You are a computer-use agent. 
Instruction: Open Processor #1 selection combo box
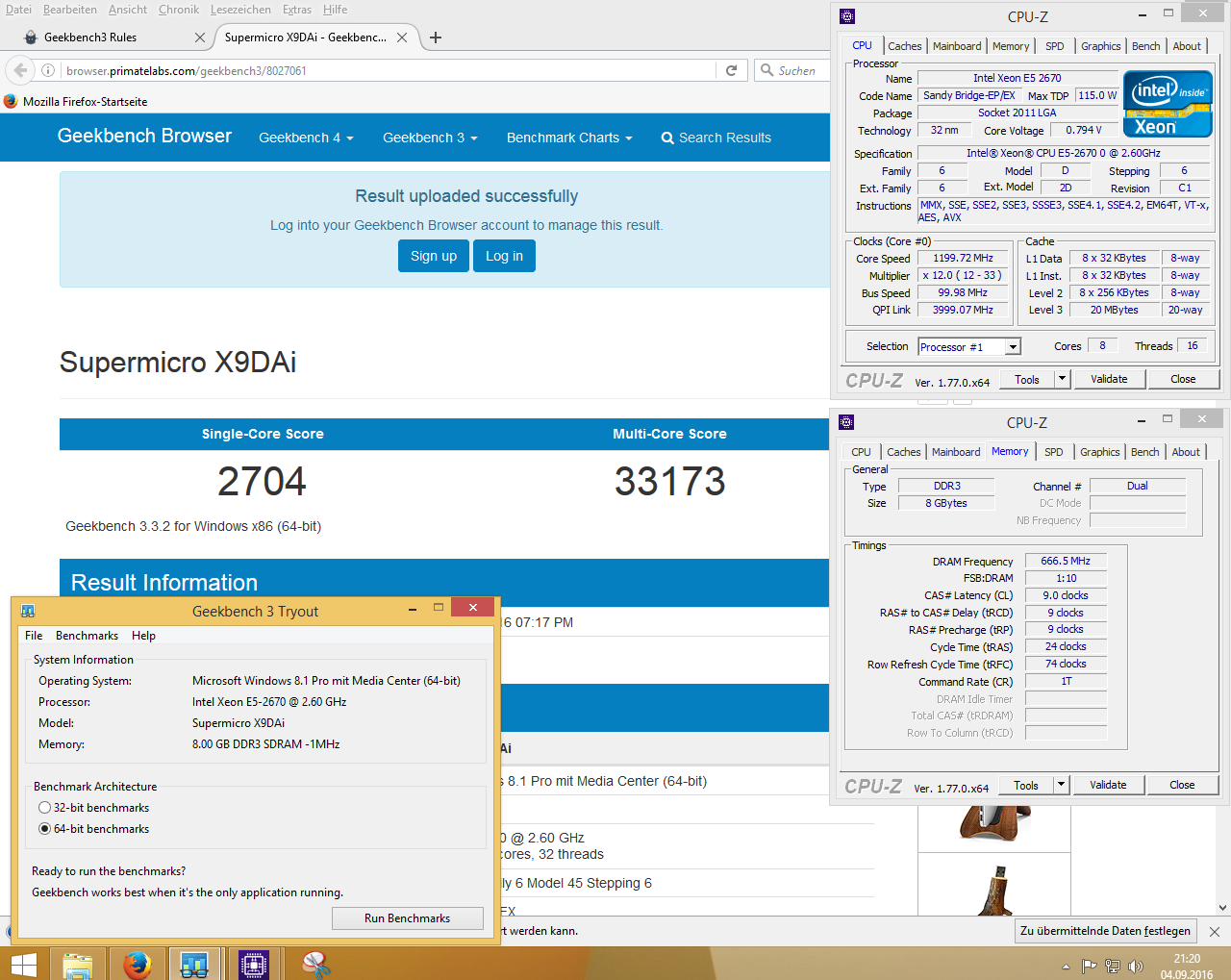969,346
